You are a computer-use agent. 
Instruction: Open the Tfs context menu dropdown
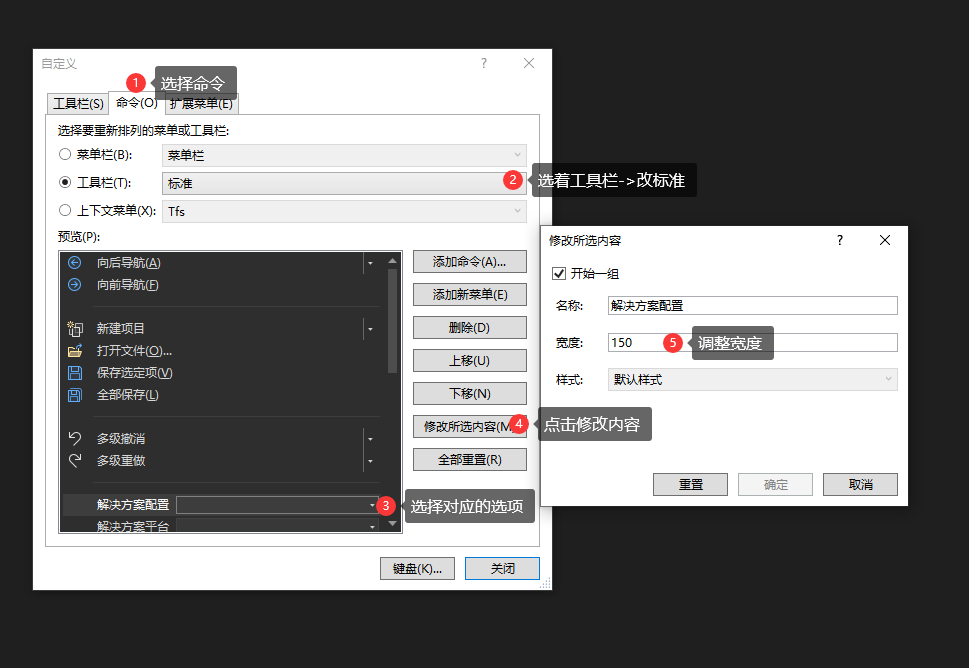coord(344,211)
